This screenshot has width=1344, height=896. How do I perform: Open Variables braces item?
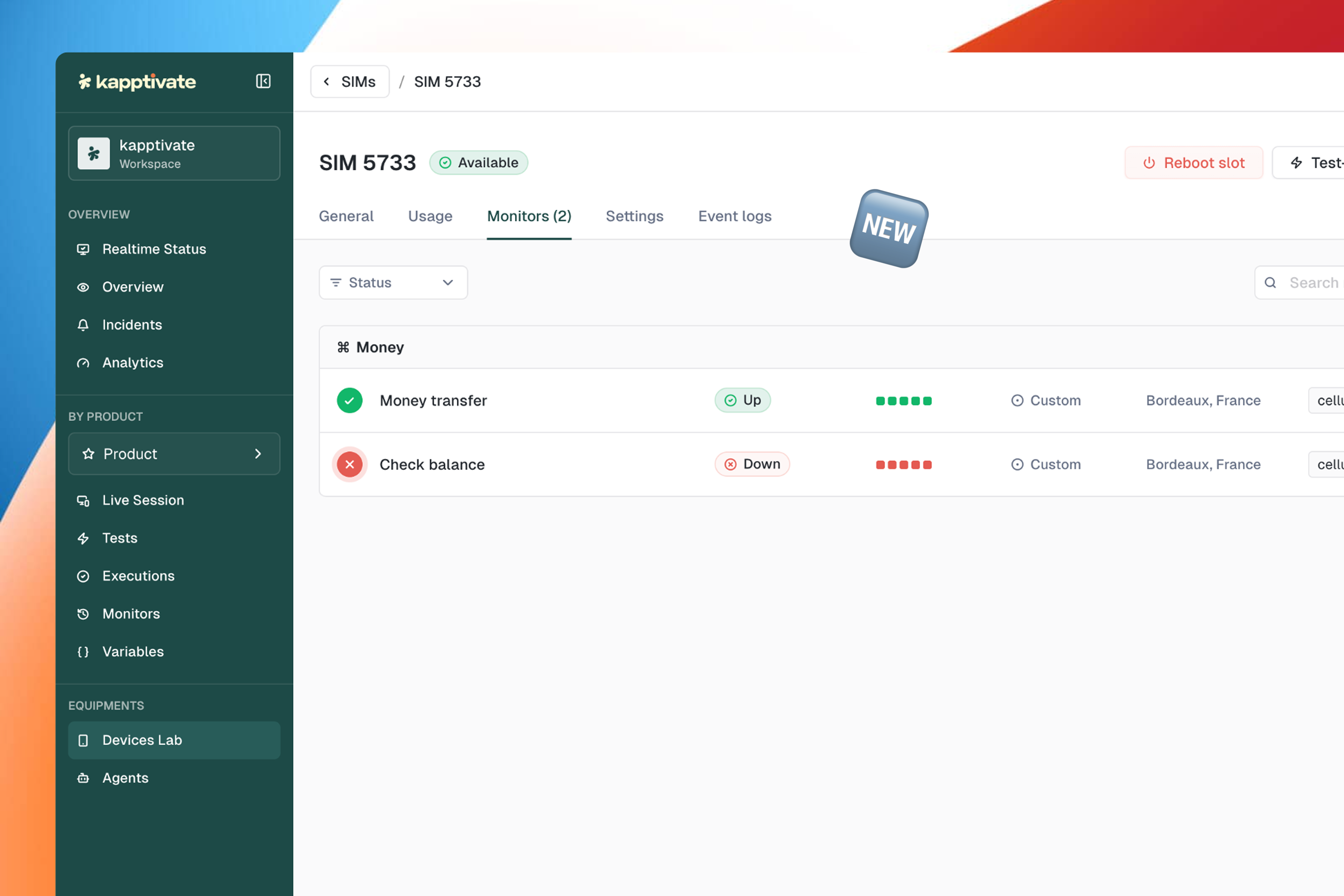[133, 651]
